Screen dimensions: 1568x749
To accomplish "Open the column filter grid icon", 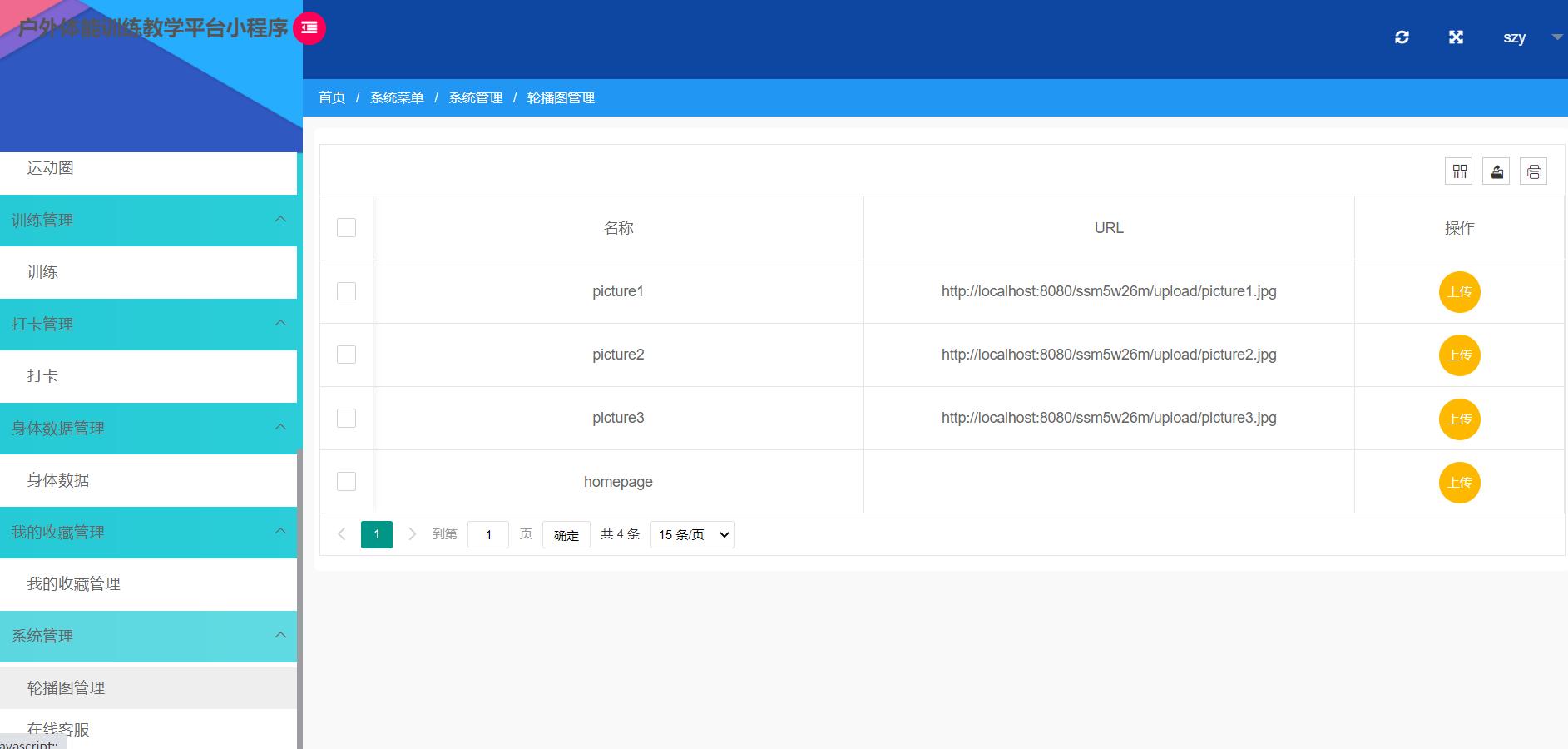I will (1459, 171).
